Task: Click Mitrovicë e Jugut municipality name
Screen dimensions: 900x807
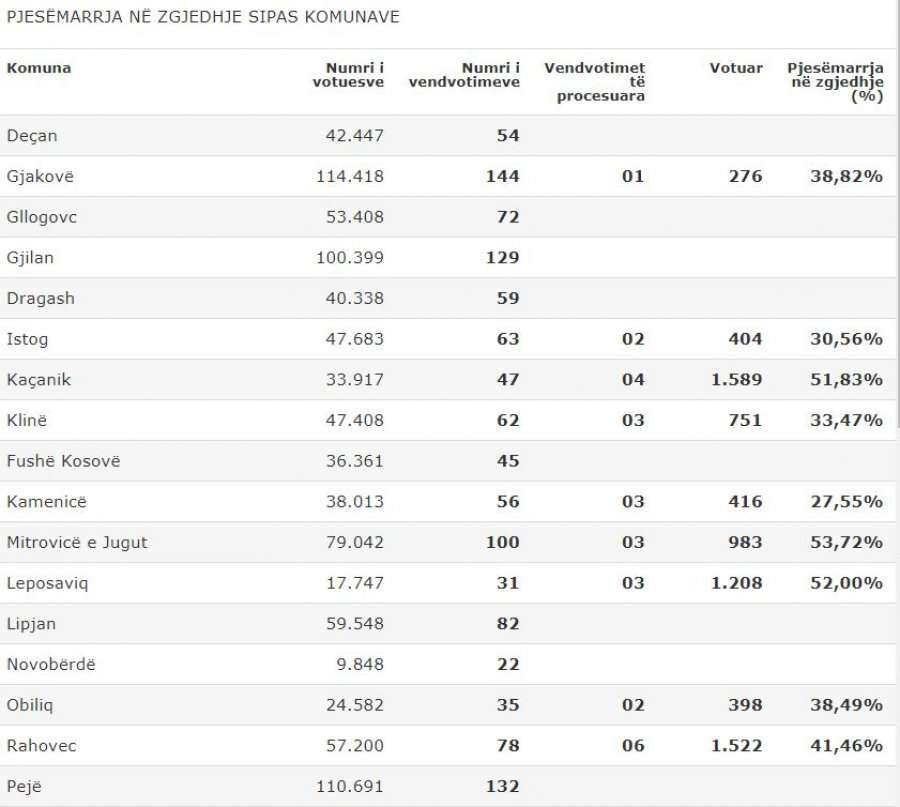Action: pos(77,542)
